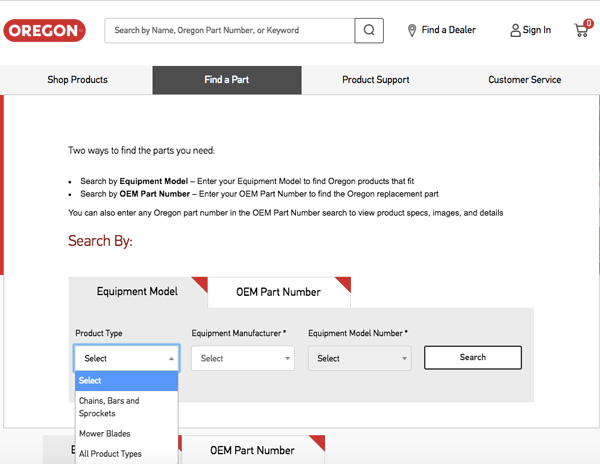The image size is (600, 464).
Task: Expand the Equipment Model Number dropdown
Action: point(359,358)
